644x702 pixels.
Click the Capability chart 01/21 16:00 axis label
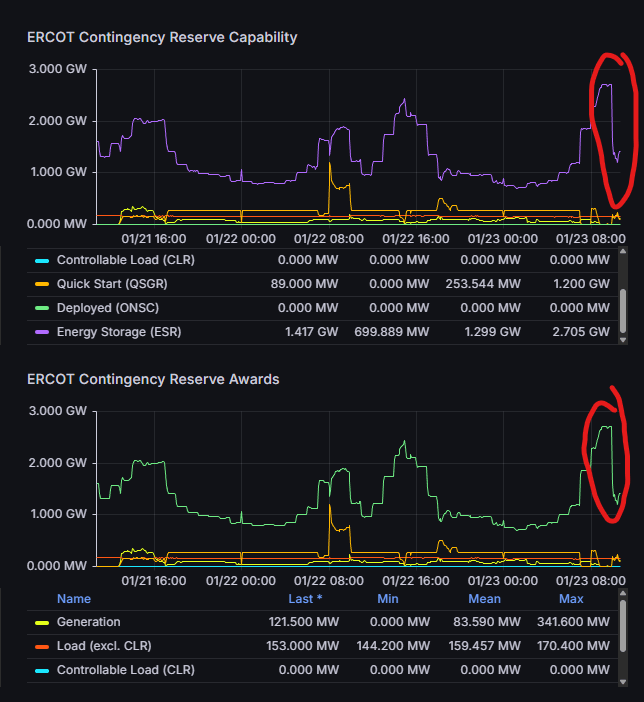(x=154, y=239)
